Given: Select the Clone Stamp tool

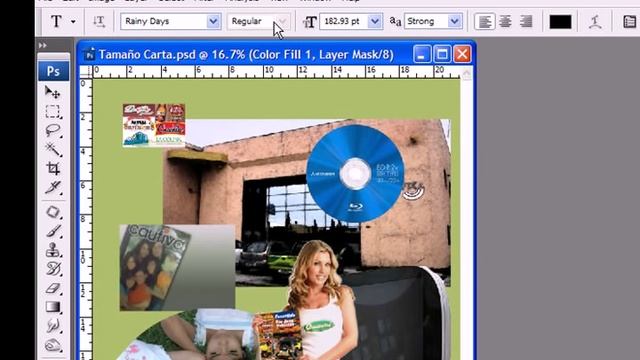Looking at the screenshot, I should (x=53, y=250).
